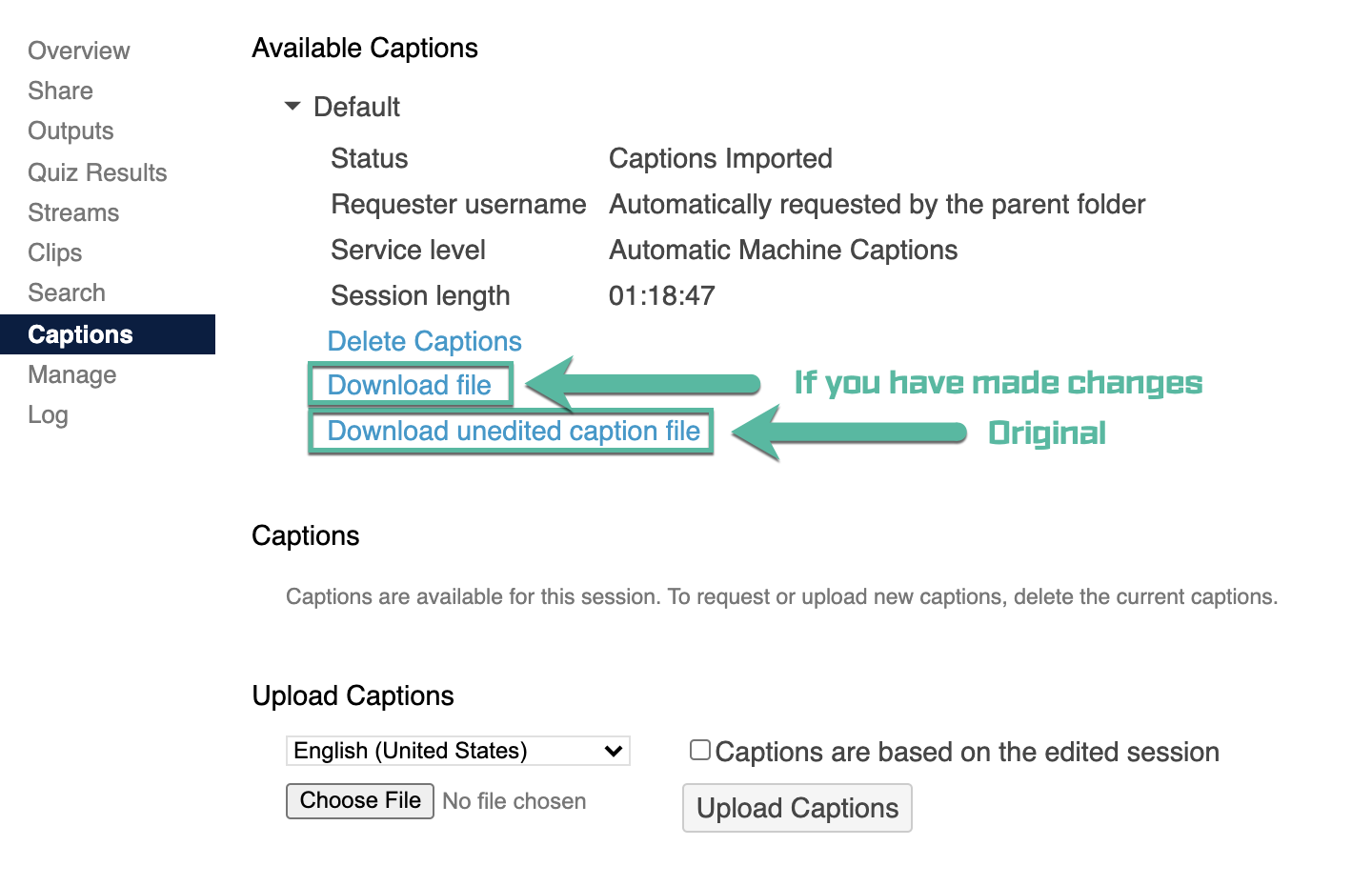Switch to the Search tab

click(x=67, y=292)
